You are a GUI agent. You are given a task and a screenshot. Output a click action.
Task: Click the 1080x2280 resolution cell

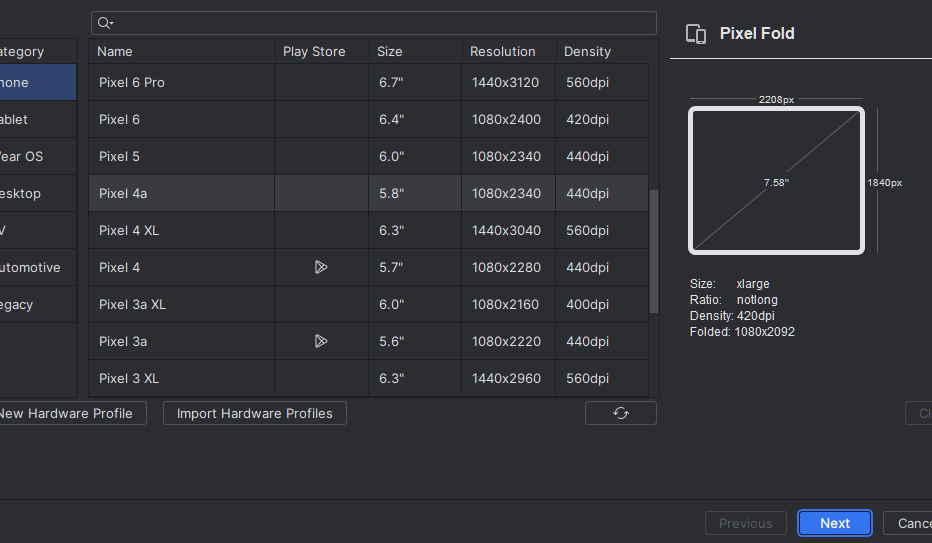506,267
